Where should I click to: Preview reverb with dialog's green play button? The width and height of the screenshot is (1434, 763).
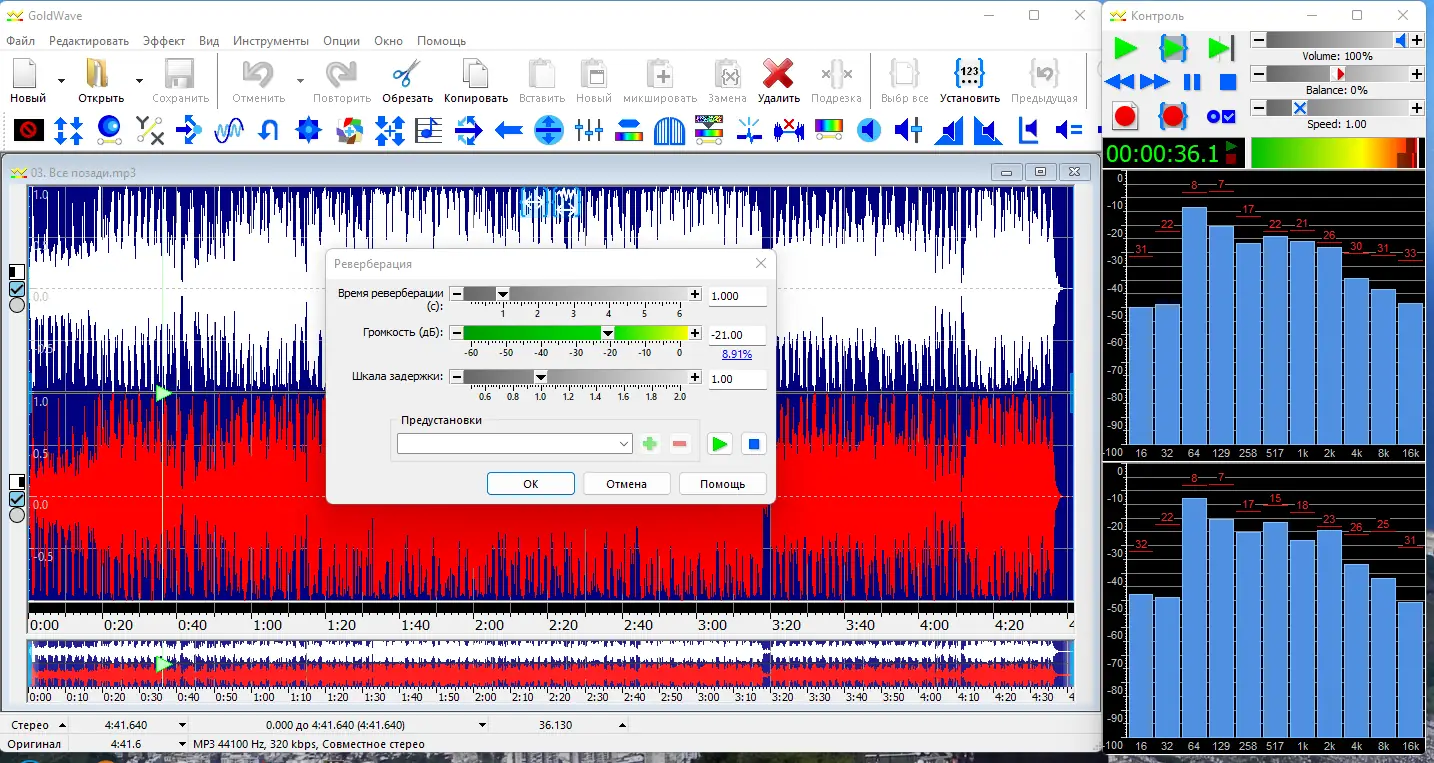click(x=719, y=444)
